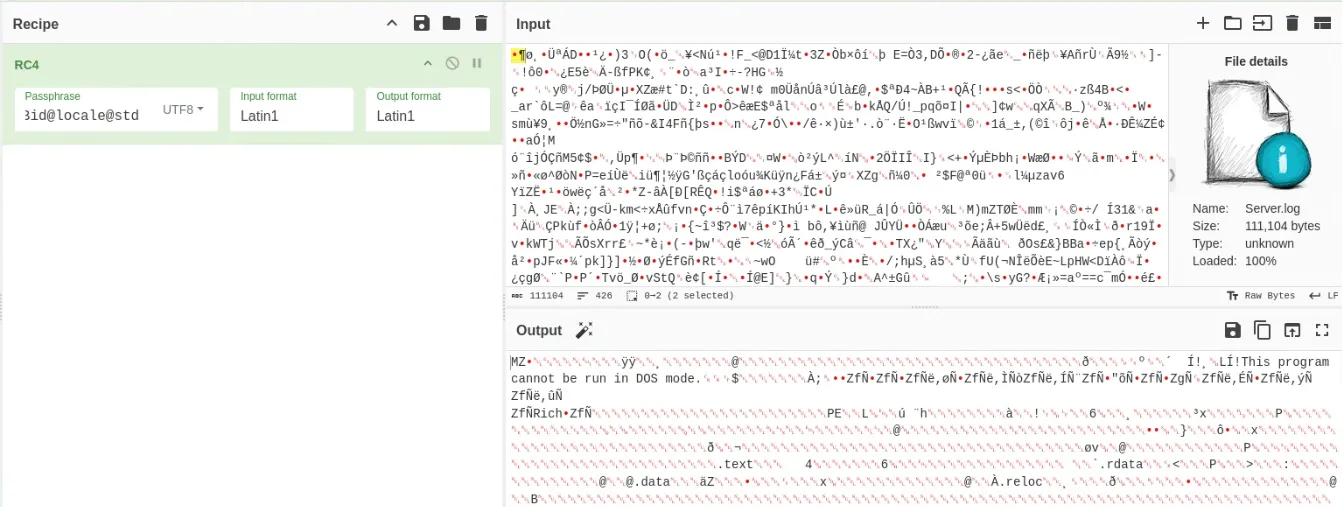Click the 'MZ' header bytes in output
The image size is (1342, 507).
pyautogui.click(x=518, y=363)
